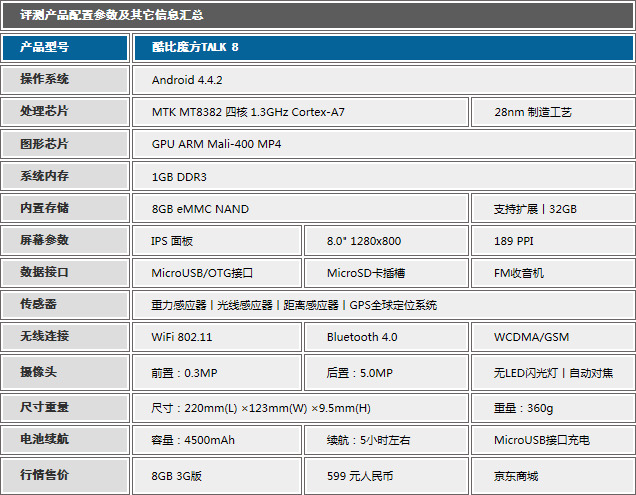The height and width of the screenshot is (495, 636).
Task: Select the 传感器 row label
Action: click(x=65, y=304)
